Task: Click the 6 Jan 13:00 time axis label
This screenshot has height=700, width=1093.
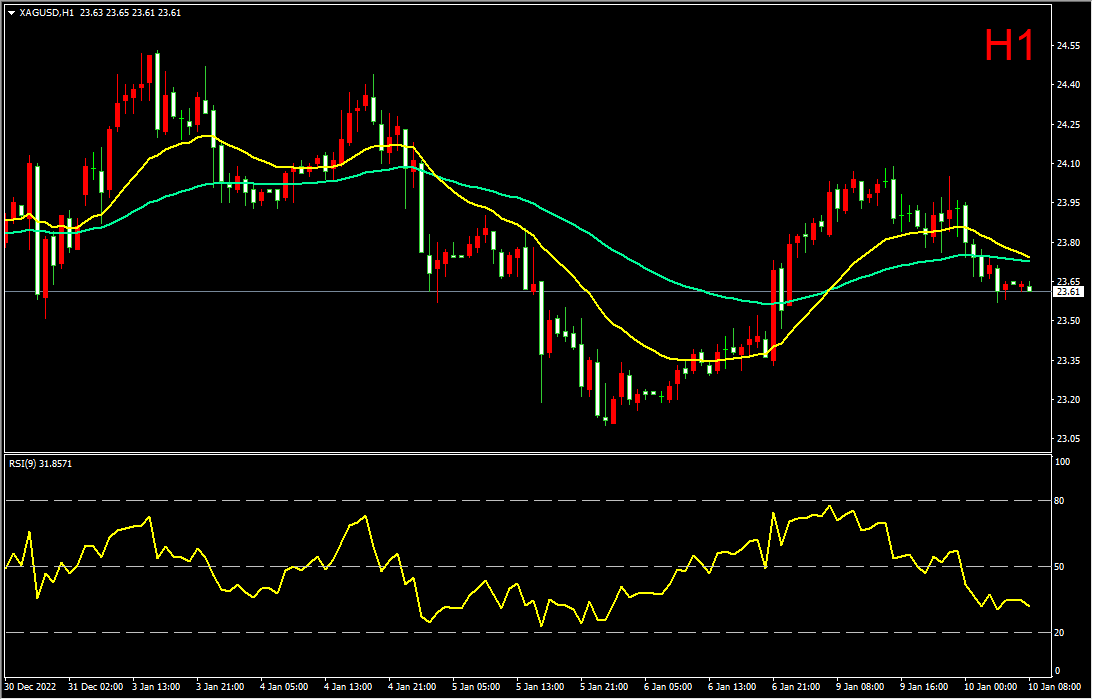Action: 732,687
